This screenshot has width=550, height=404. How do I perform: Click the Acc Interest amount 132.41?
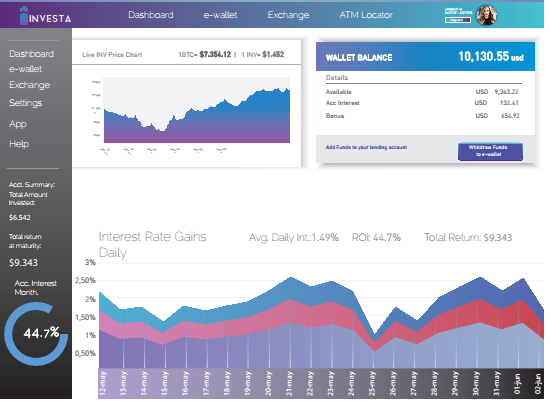click(509, 103)
